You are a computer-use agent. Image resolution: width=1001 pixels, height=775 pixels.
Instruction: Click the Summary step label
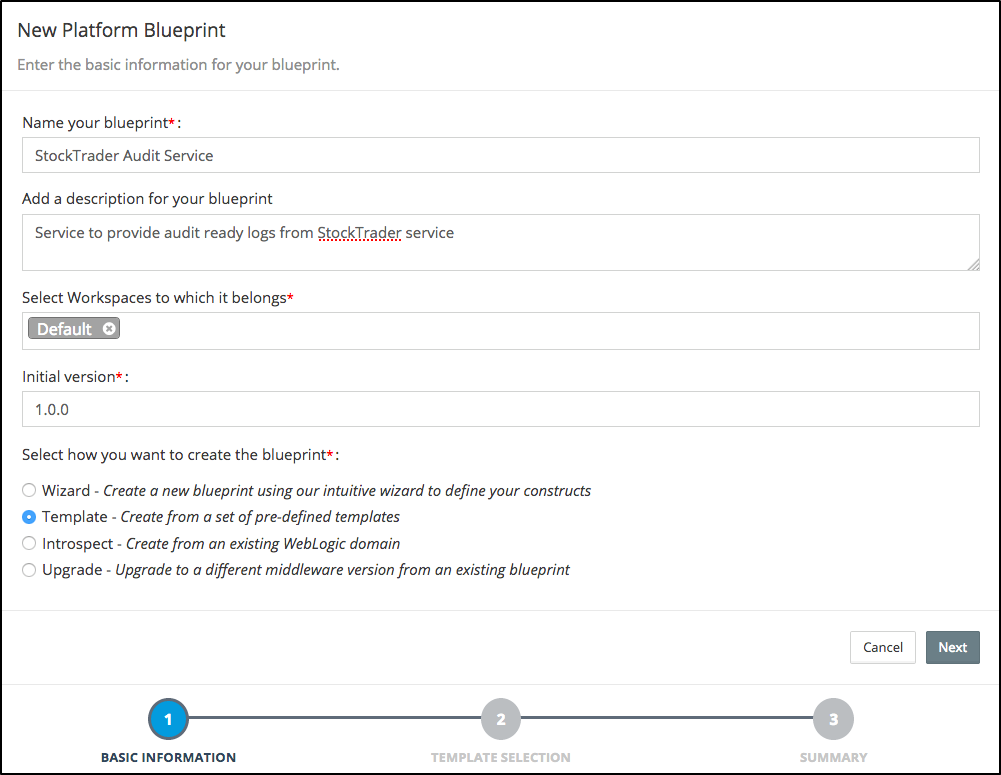coord(833,757)
